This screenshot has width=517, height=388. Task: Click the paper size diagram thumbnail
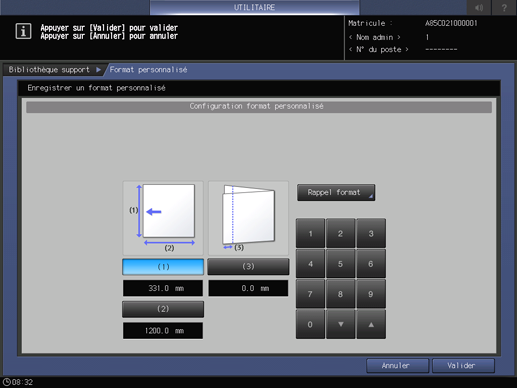click(163, 218)
